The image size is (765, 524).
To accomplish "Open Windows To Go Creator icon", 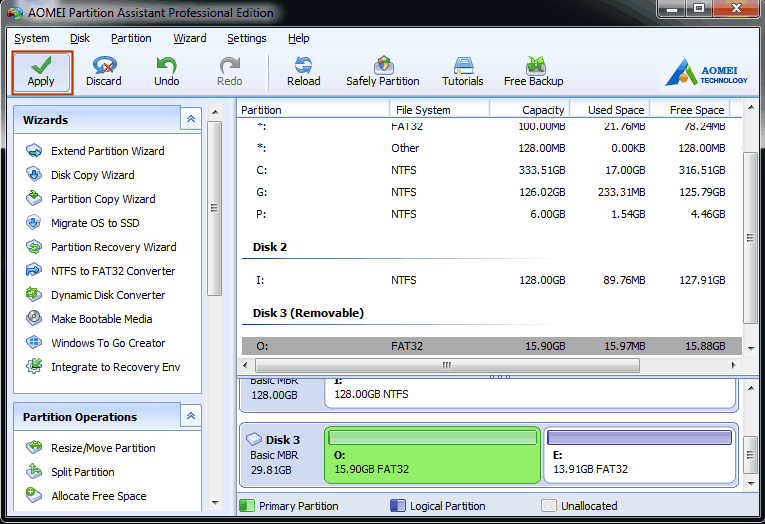I will [x=34, y=343].
